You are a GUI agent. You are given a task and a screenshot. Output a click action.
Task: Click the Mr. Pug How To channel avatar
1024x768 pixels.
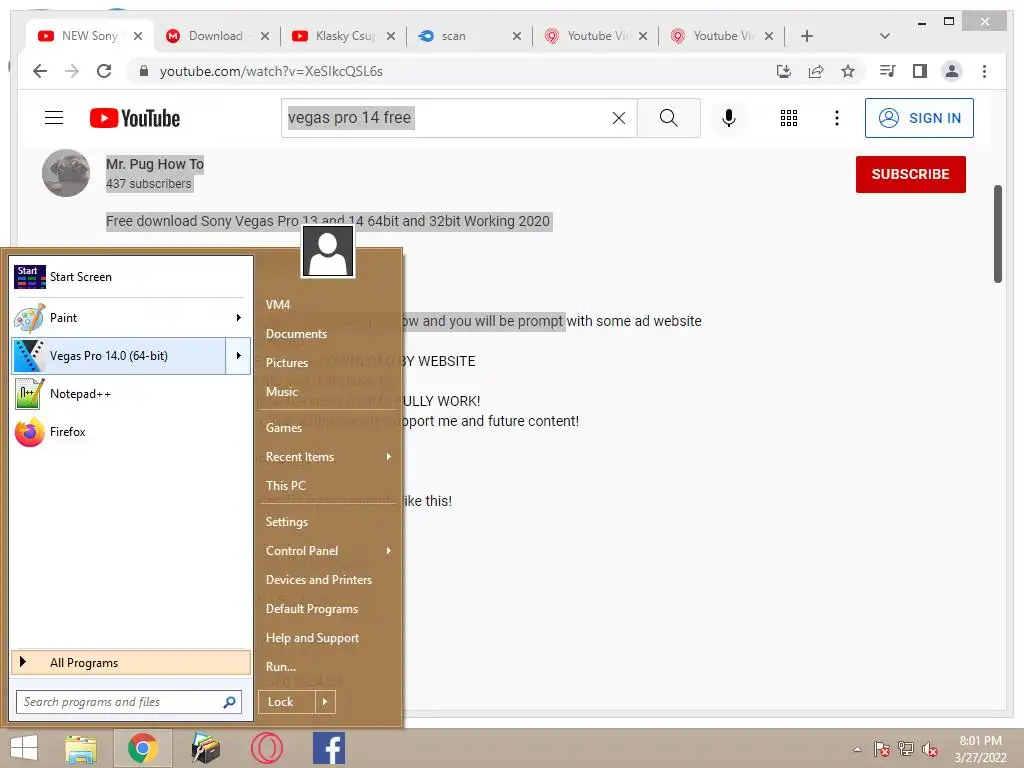[x=66, y=173]
